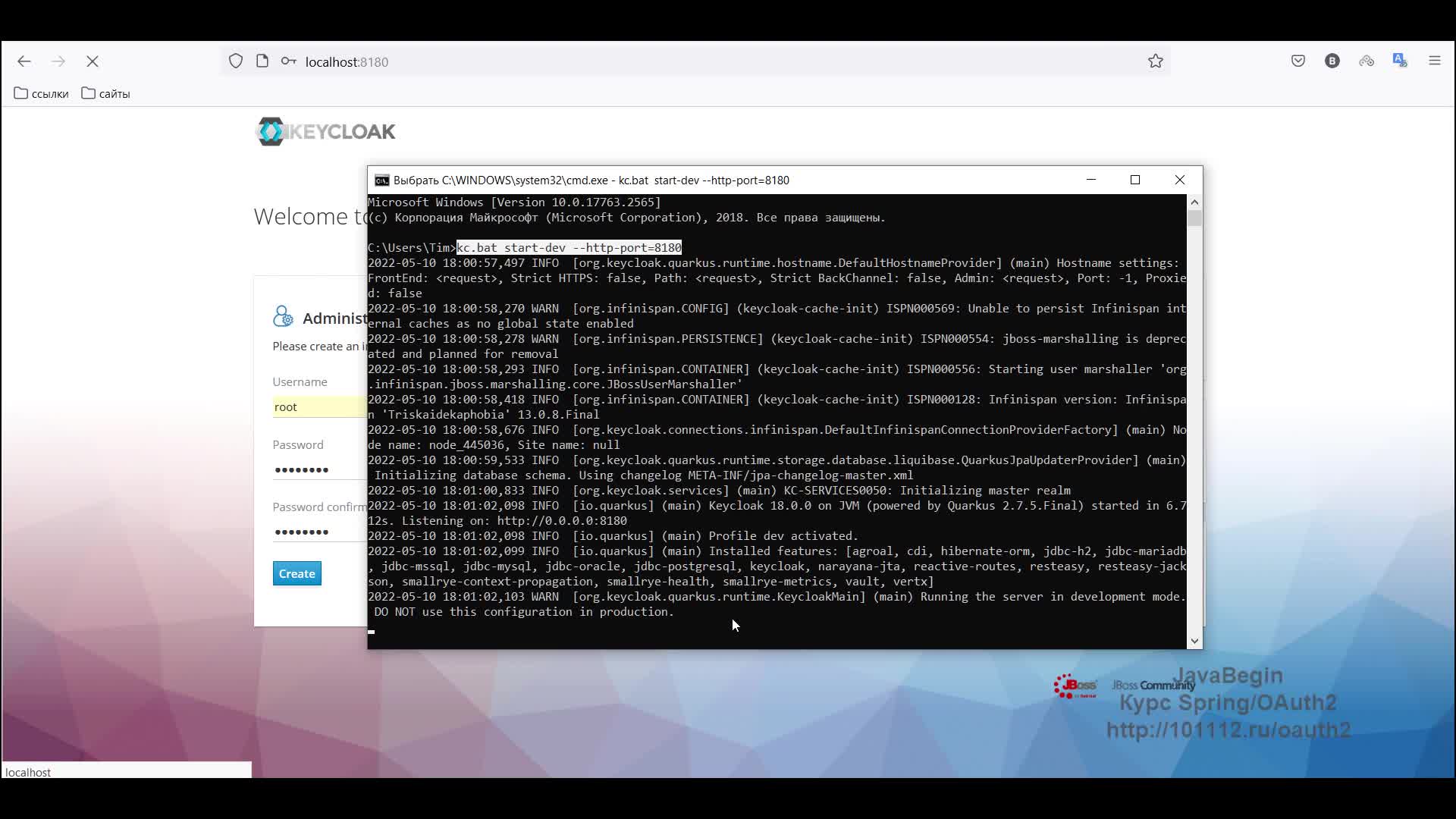This screenshot has height=819, width=1456.
Task: Click 'DO NOT use this configuration in production.' line
Action: [524, 612]
